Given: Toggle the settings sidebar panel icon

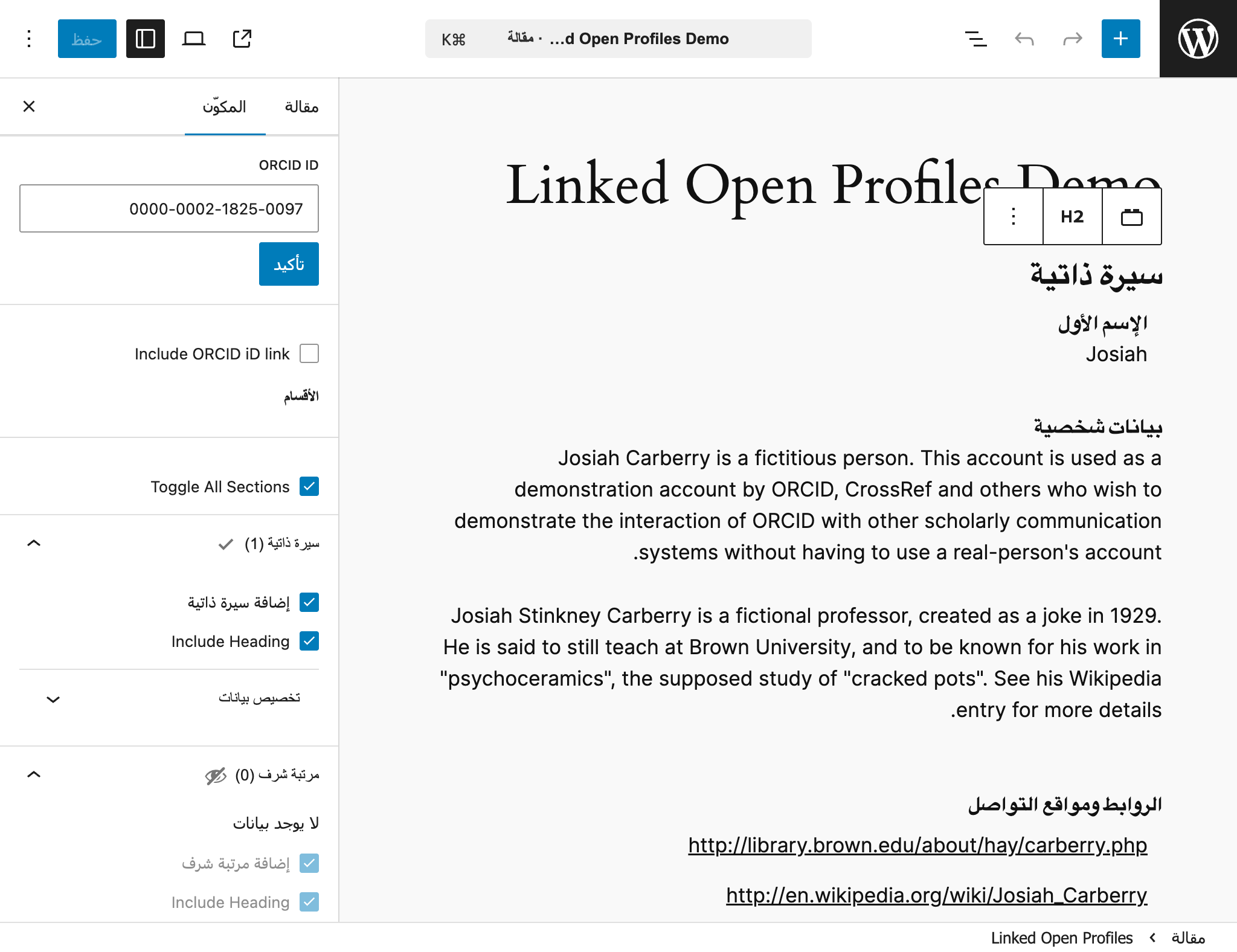Looking at the screenshot, I should (146, 39).
